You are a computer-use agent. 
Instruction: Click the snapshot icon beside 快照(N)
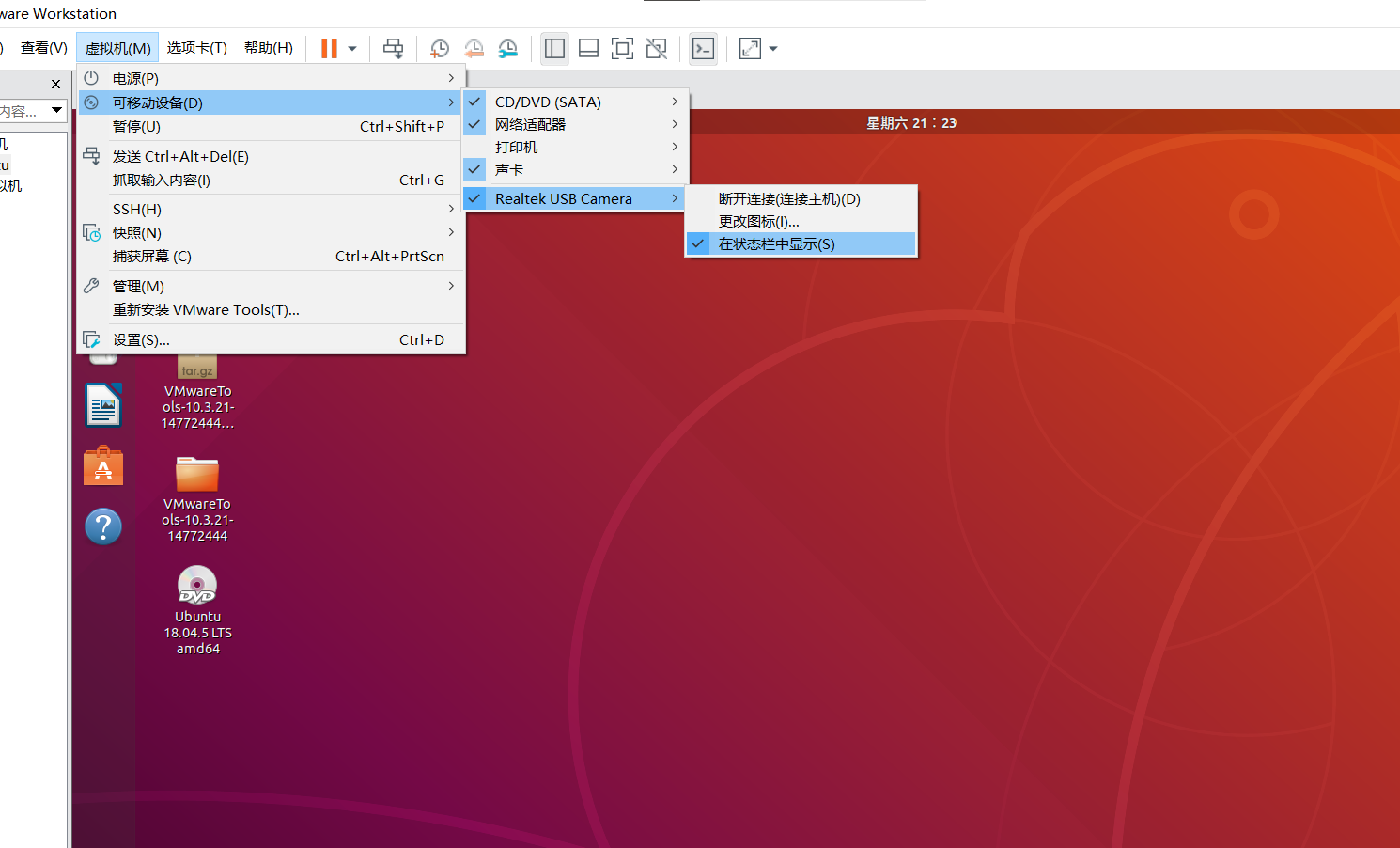point(91,232)
